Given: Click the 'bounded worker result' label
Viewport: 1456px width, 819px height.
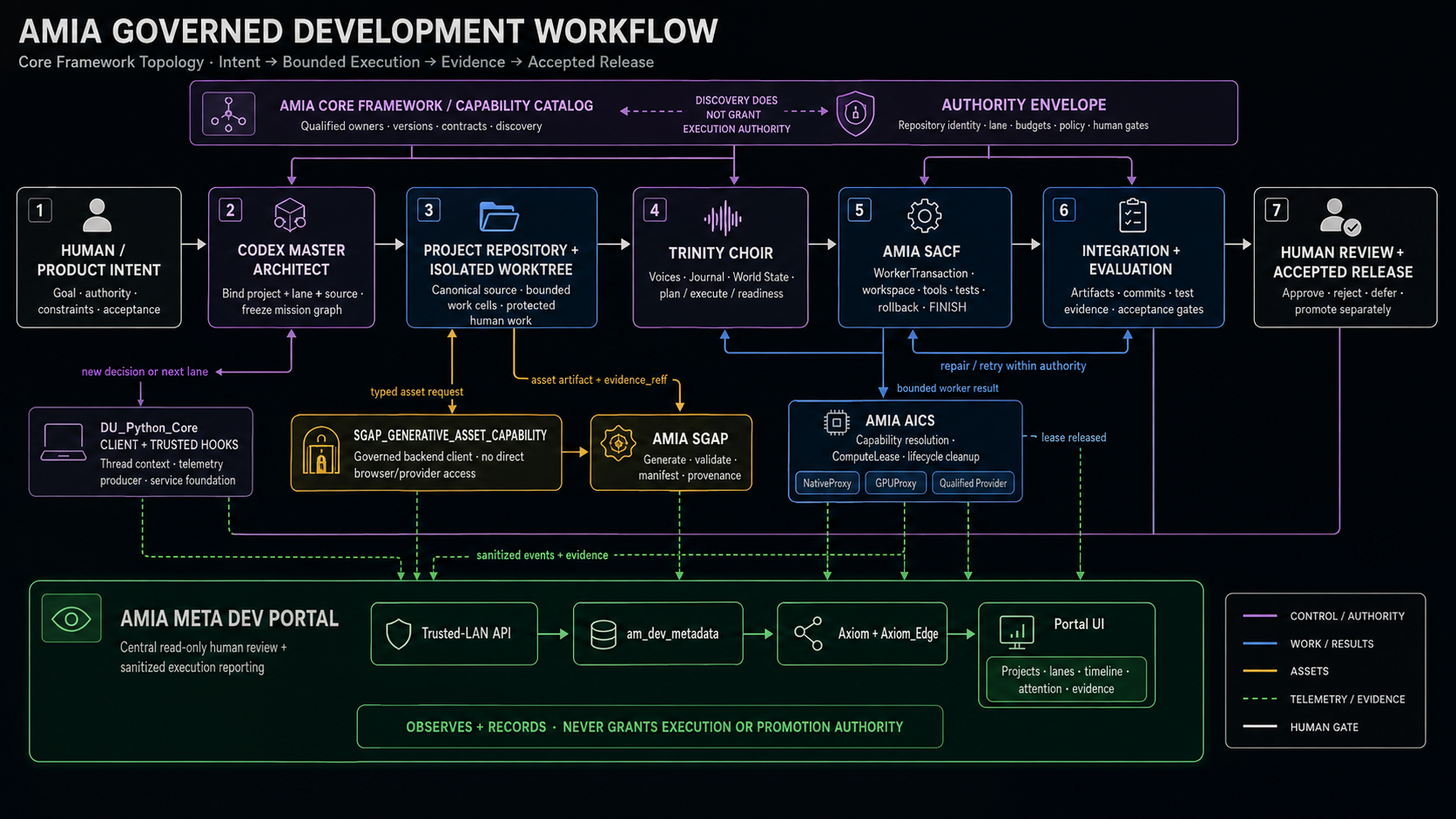Looking at the screenshot, I should [947, 388].
